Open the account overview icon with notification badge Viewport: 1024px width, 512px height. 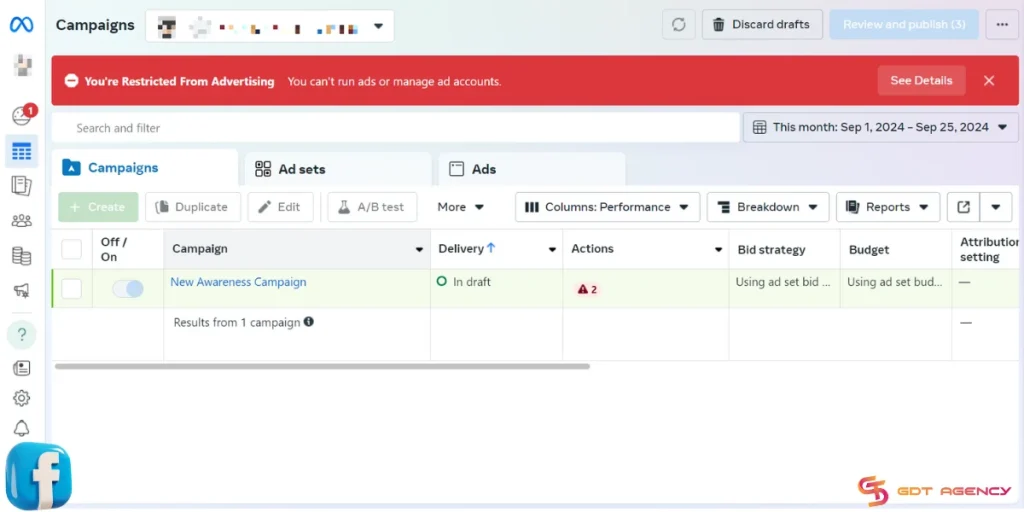(24, 115)
